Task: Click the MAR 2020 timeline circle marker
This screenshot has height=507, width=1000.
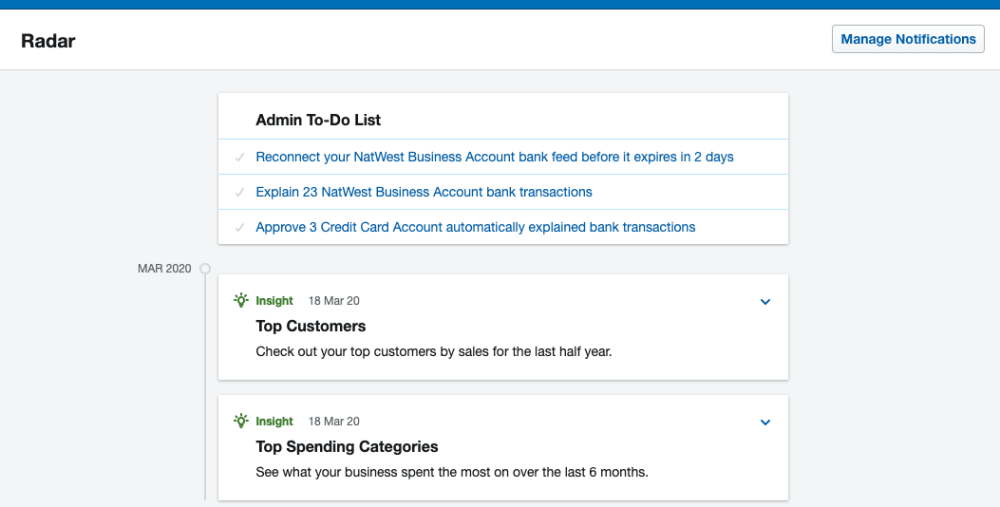Action: click(205, 269)
